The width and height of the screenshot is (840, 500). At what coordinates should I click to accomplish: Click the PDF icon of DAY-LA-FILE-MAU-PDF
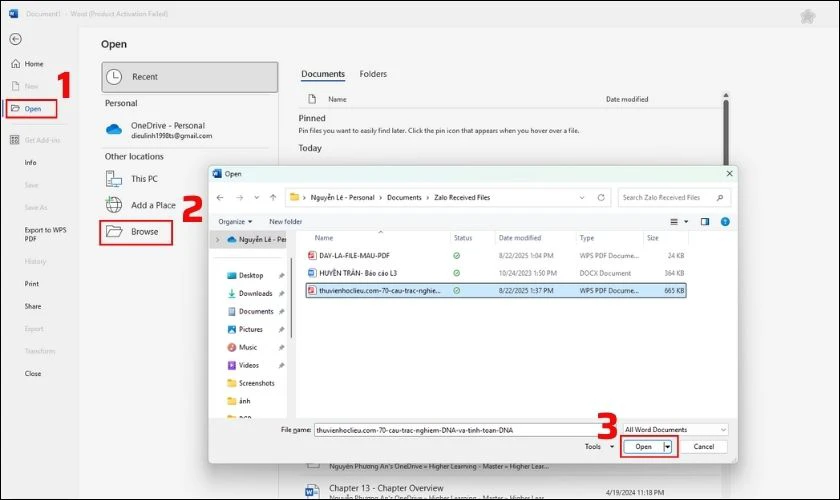[x=312, y=256]
